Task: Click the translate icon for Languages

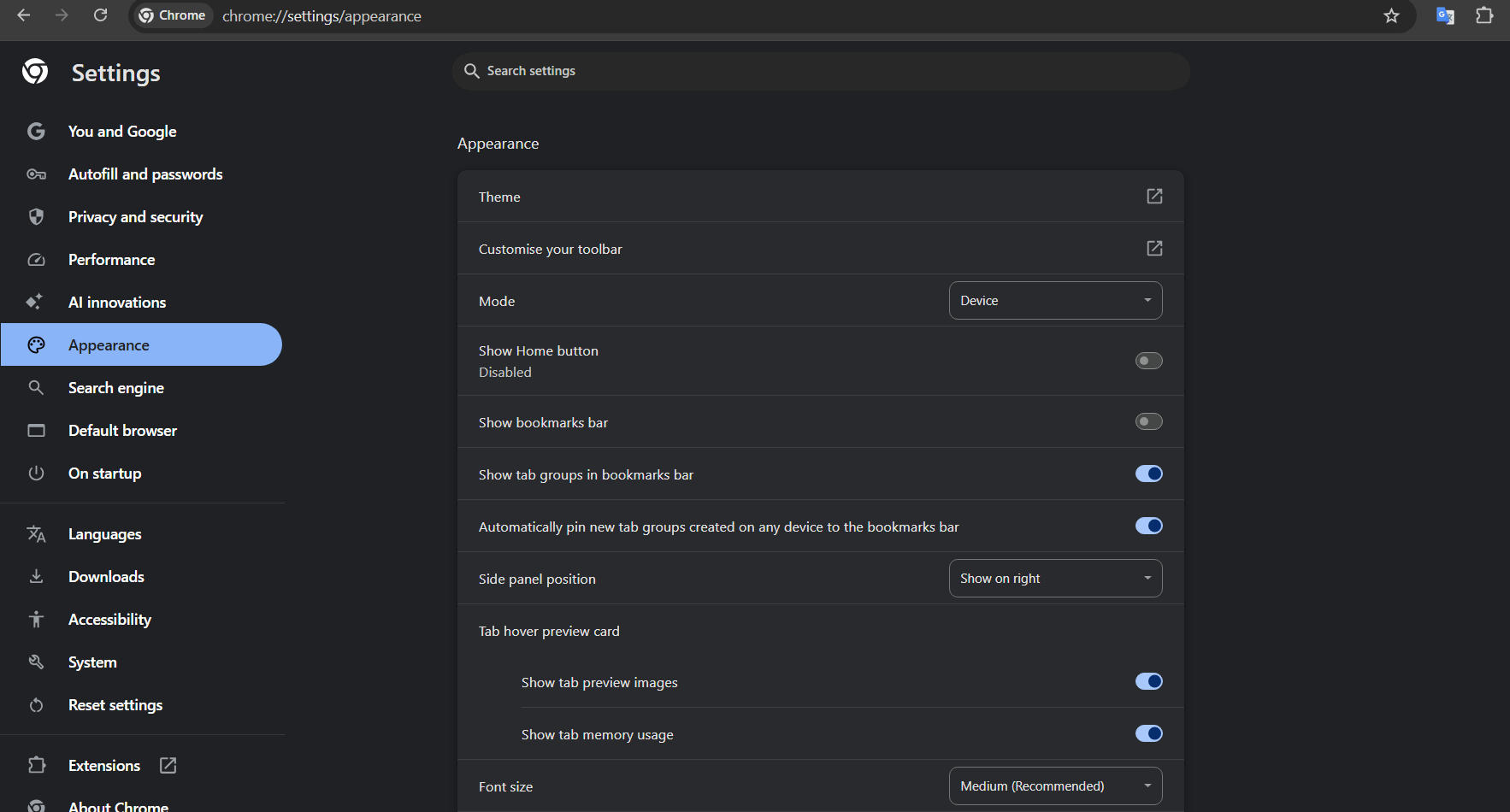Action: click(x=36, y=534)
